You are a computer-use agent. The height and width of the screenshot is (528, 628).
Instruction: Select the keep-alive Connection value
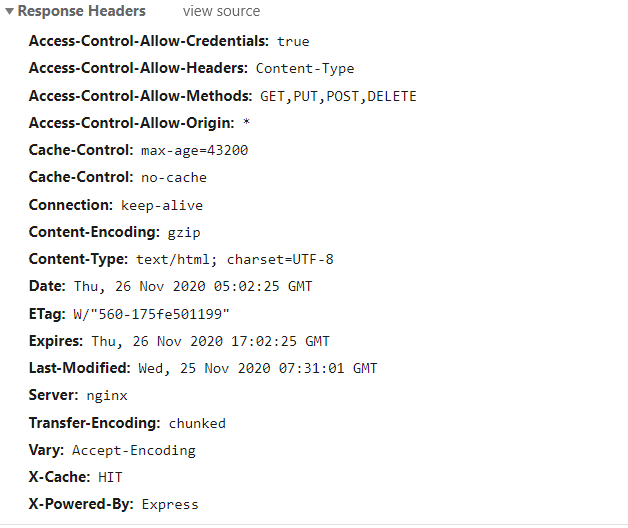click(161, 205)
